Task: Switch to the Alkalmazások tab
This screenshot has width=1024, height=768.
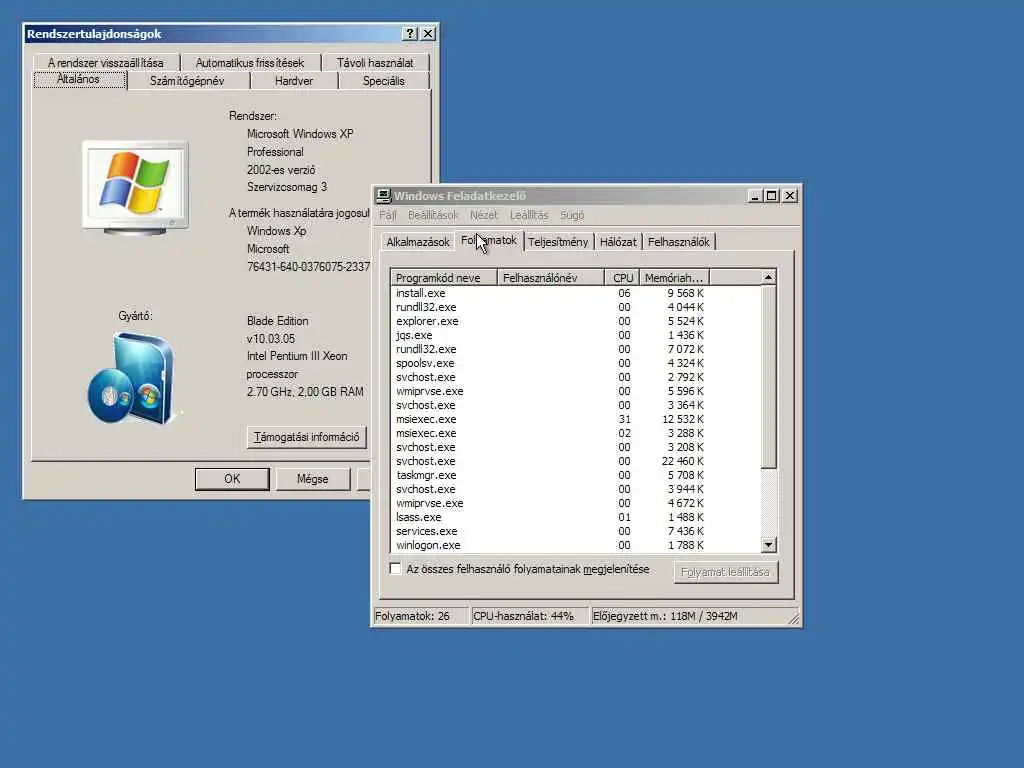Action: pyautogui.click(x=418, y=242)
